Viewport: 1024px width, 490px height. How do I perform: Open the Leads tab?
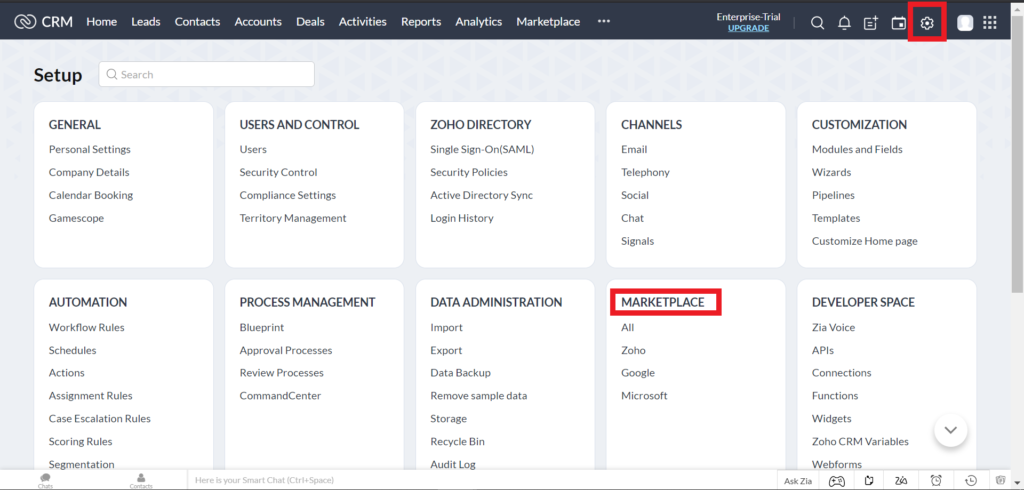click(145, 22)
